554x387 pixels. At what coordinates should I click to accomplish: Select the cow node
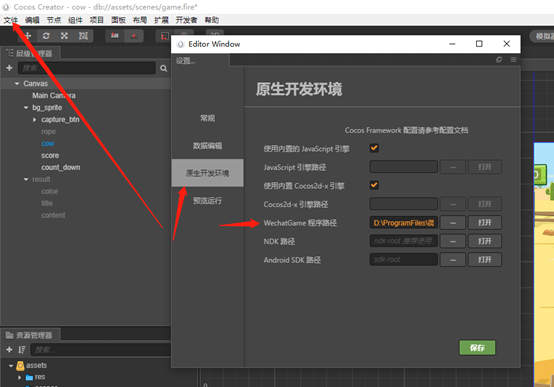48,143
